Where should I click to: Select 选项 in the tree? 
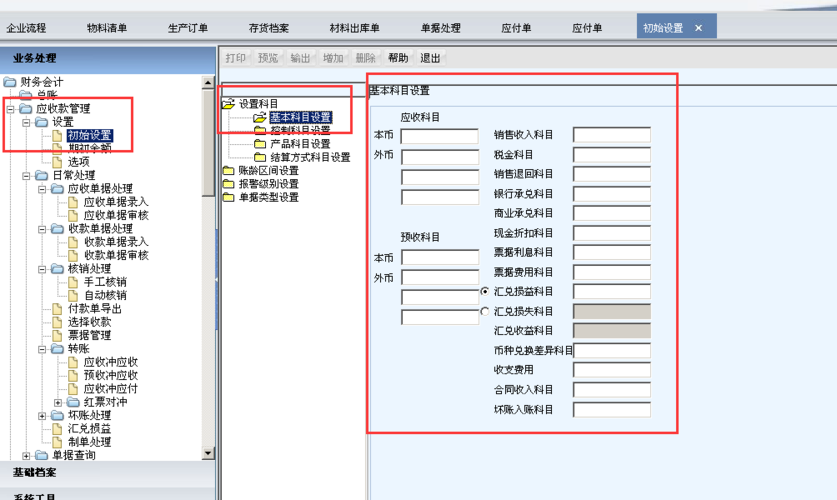click(78, 162)
